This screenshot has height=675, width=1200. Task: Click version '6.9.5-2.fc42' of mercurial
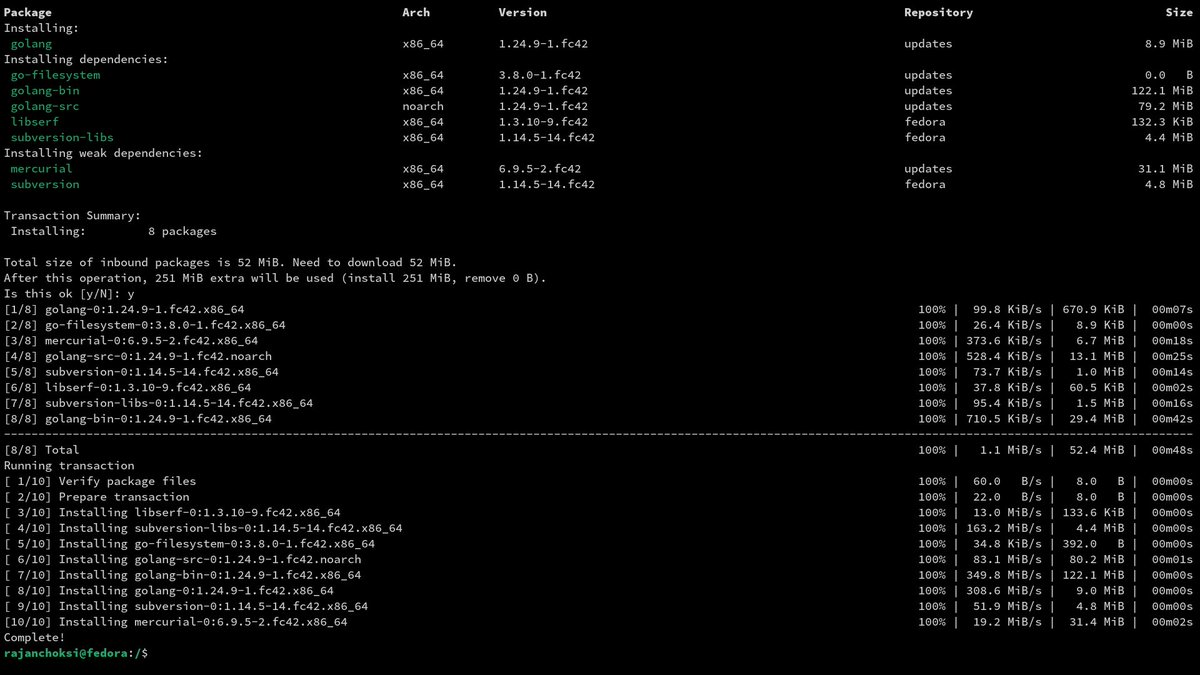pyautogui.click(x=540, y=169)
